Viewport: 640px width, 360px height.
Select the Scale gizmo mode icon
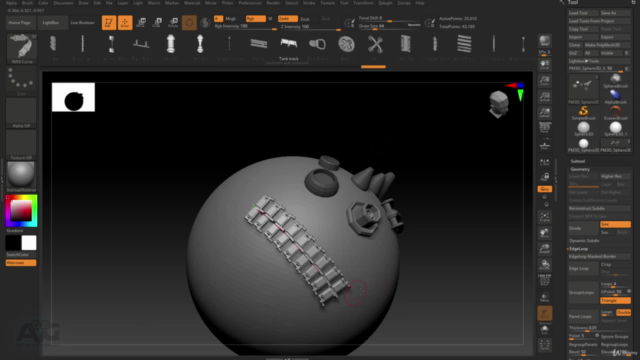click(157, 22)
